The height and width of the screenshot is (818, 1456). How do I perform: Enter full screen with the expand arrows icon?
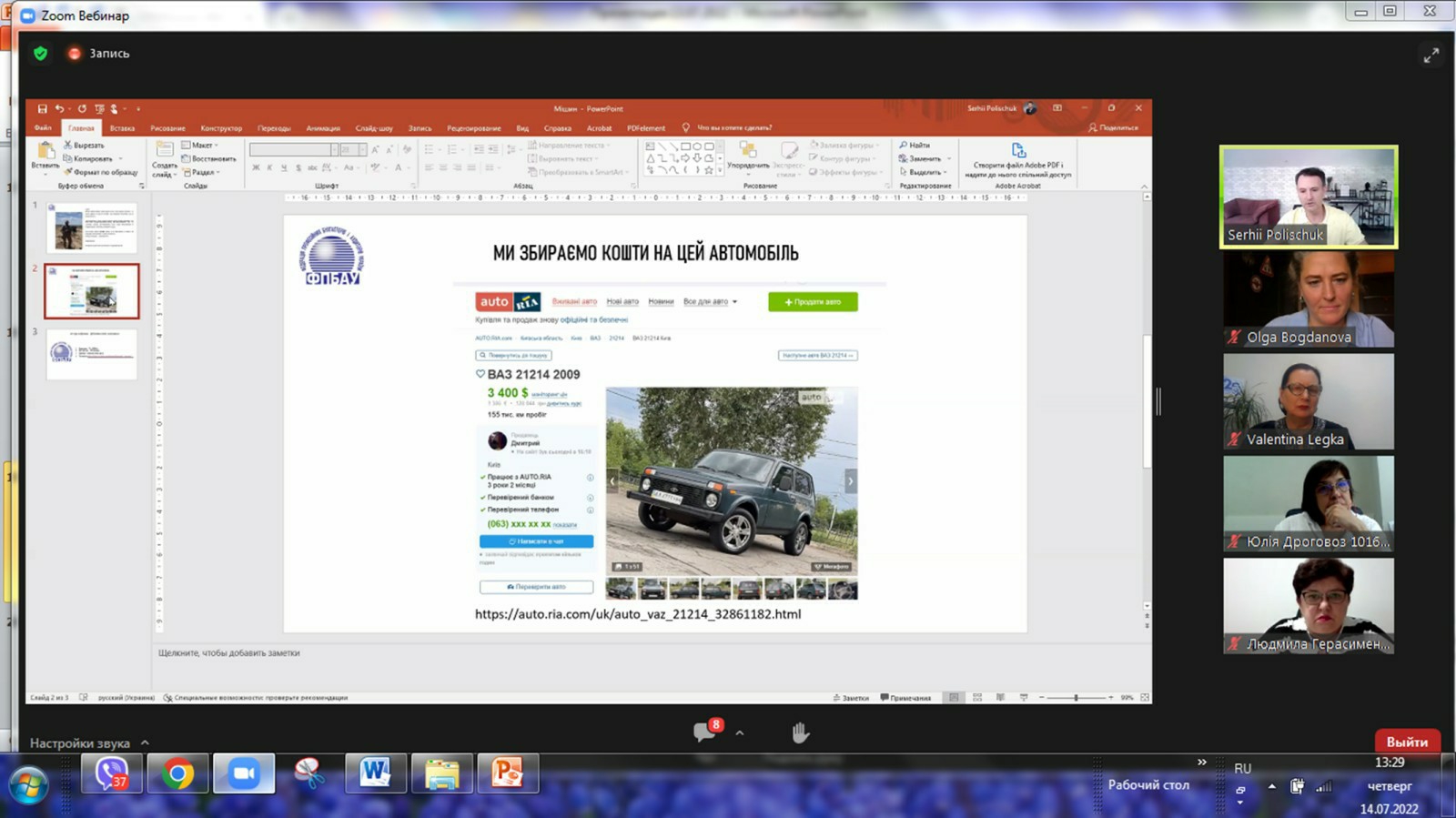[1431, 56]
